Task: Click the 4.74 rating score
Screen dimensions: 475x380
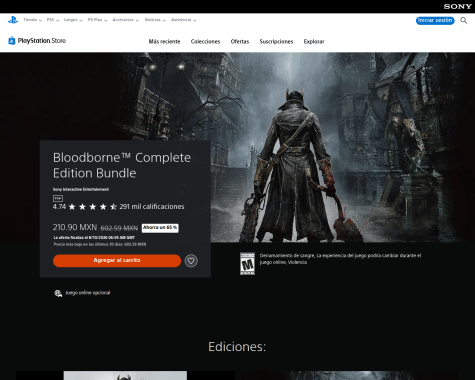Action: (x=59, y=207)
